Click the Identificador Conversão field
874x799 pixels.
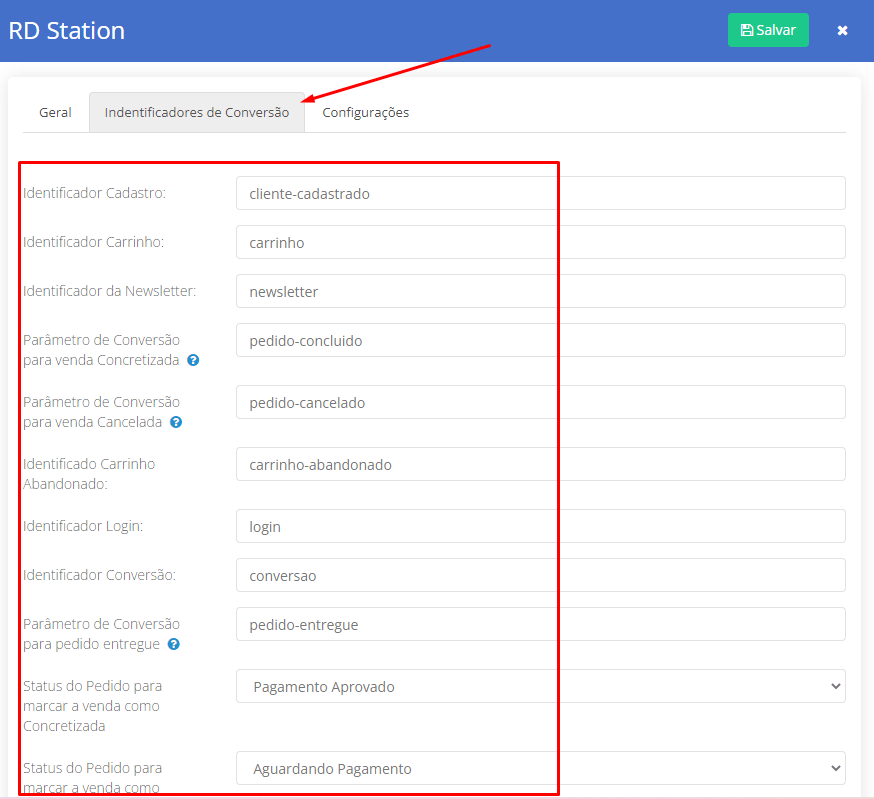coord(541,575)
